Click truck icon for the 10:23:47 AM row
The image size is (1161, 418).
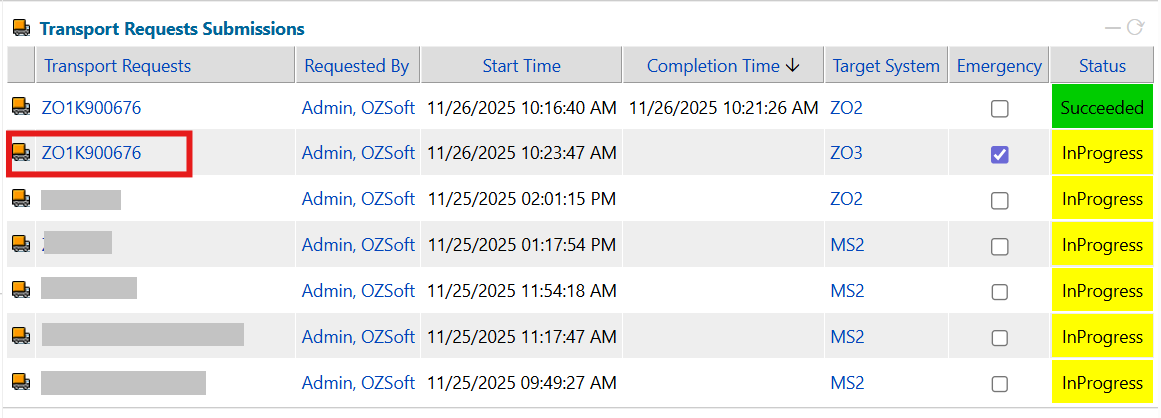tap(20, 153)
